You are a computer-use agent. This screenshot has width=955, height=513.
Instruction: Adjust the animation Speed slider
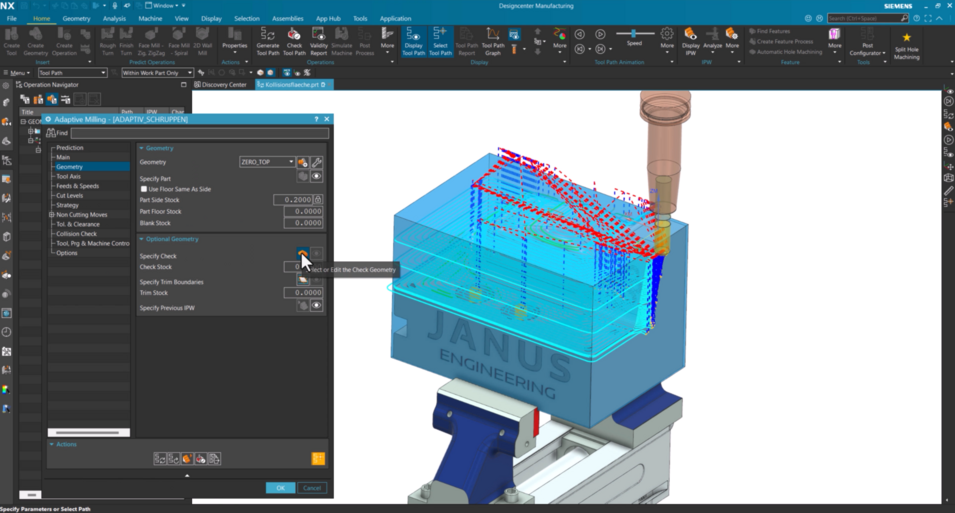point(634,34)
